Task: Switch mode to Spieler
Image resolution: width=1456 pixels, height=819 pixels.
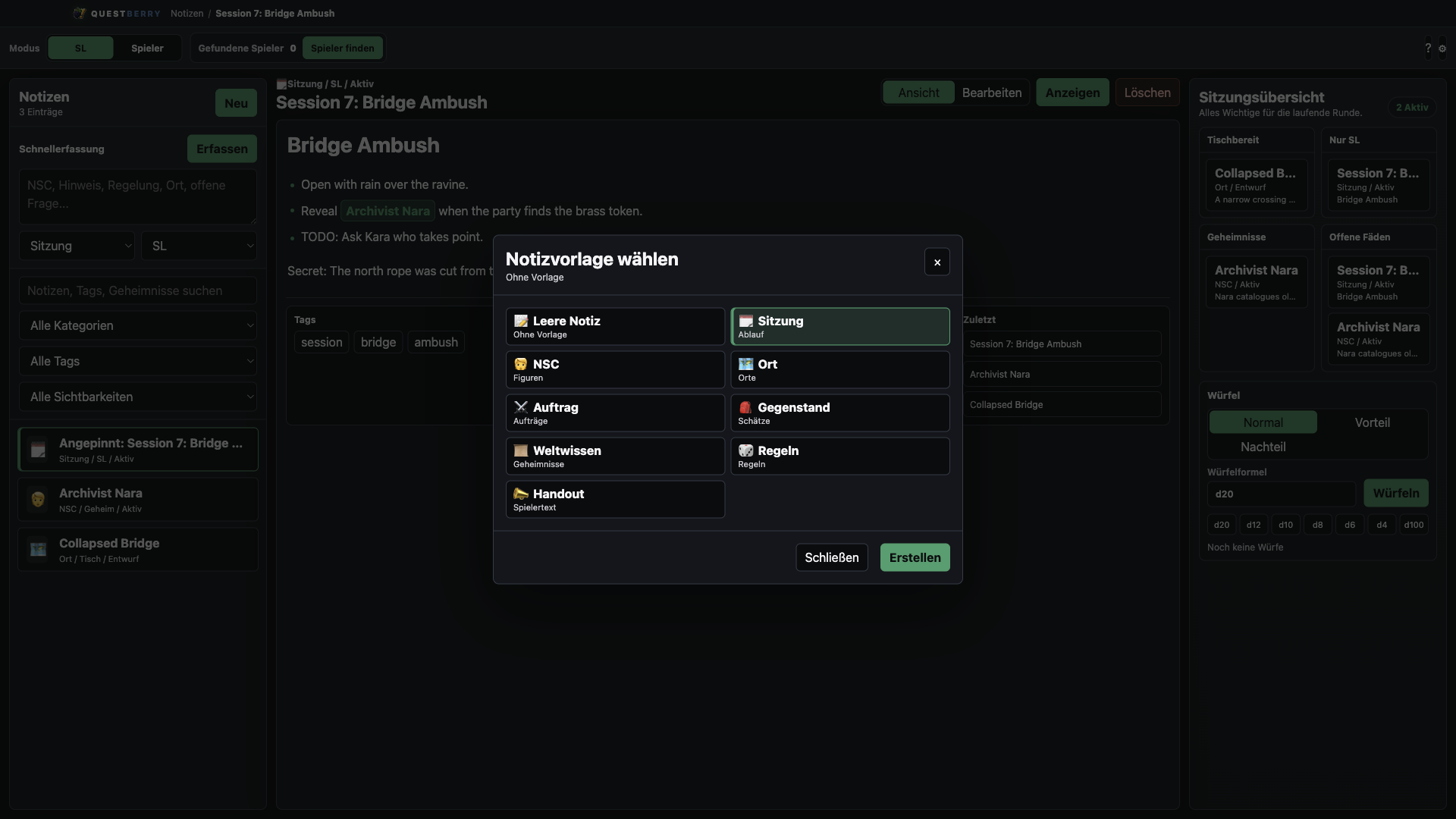Action: pyautogui.click(x=147, y=48)
